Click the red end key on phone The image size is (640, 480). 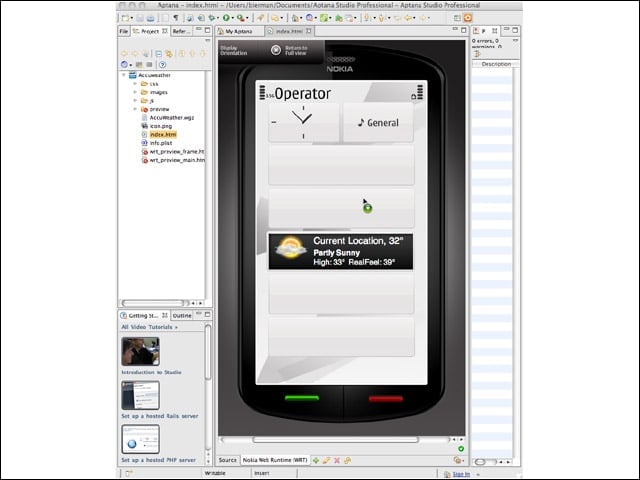click(385, 399)
